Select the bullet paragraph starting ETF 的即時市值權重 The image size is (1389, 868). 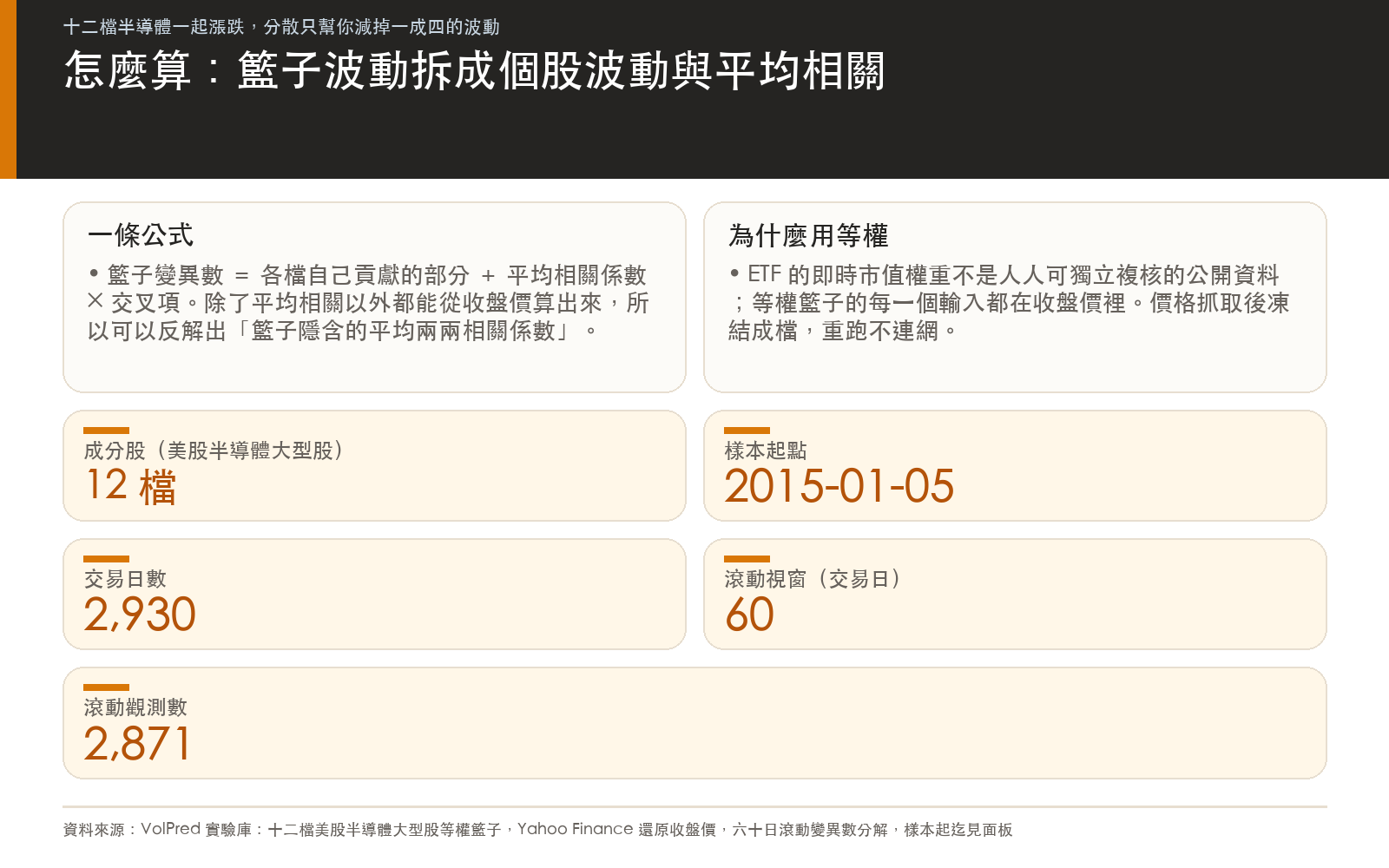(1009, 303)
